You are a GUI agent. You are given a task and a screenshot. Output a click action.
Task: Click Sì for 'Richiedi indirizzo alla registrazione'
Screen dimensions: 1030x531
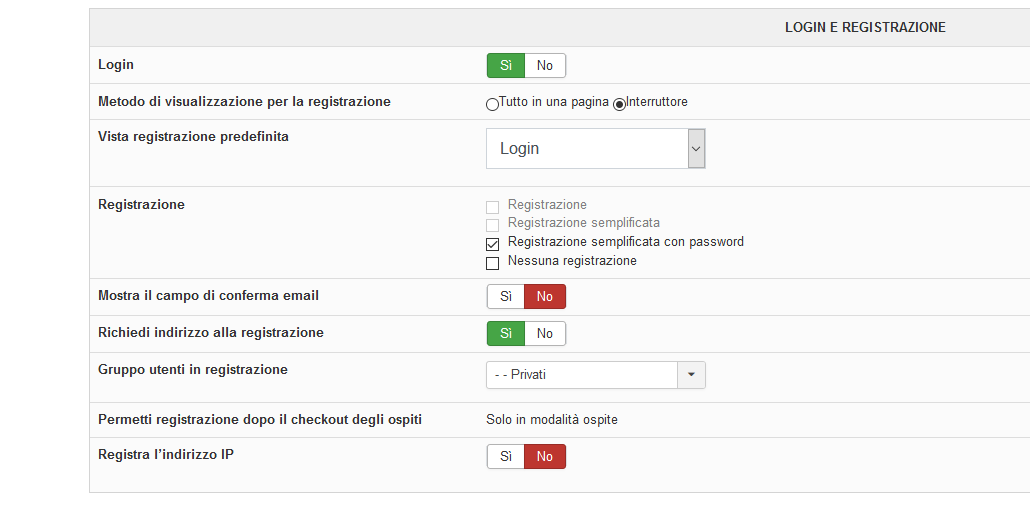click(506, 334)
